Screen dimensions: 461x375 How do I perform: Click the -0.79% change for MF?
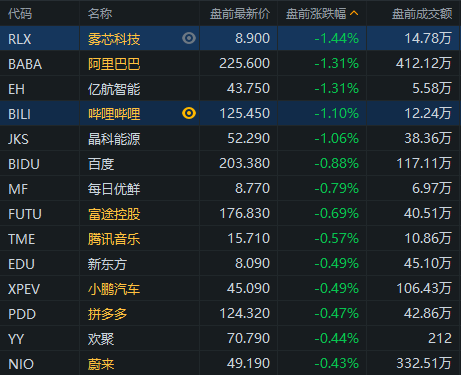tap(337, 188)
